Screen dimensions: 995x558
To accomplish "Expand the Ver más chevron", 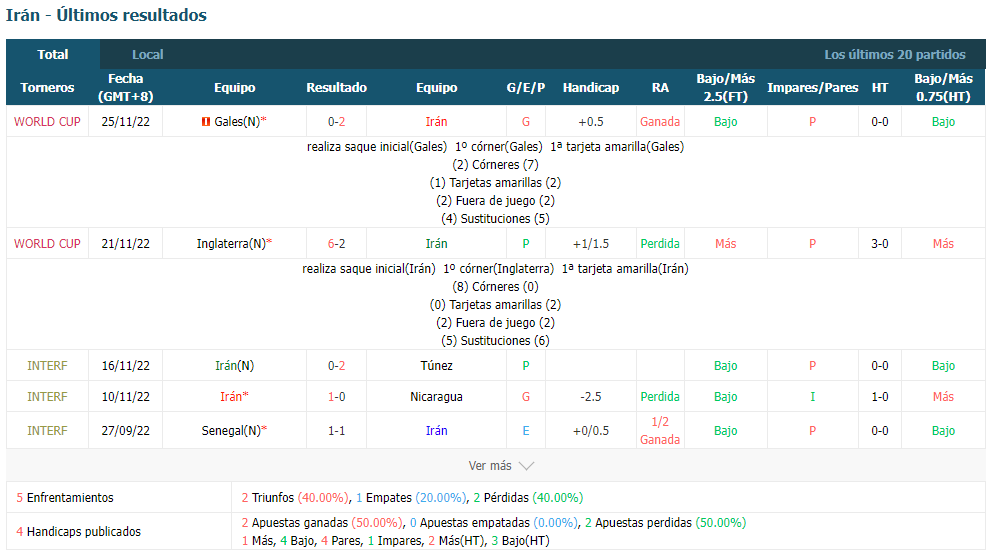I will tap(526, 466).
